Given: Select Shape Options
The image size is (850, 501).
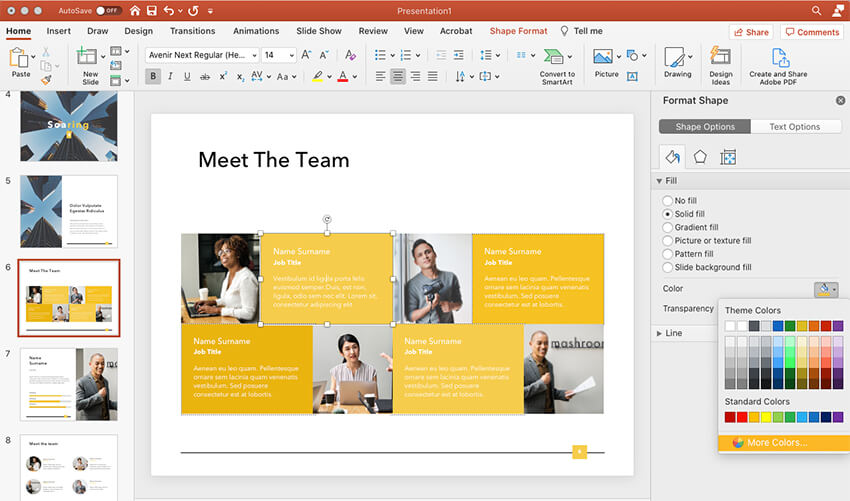Looking at the screenshot, I should pyautogui.click(x=705, y=126).
